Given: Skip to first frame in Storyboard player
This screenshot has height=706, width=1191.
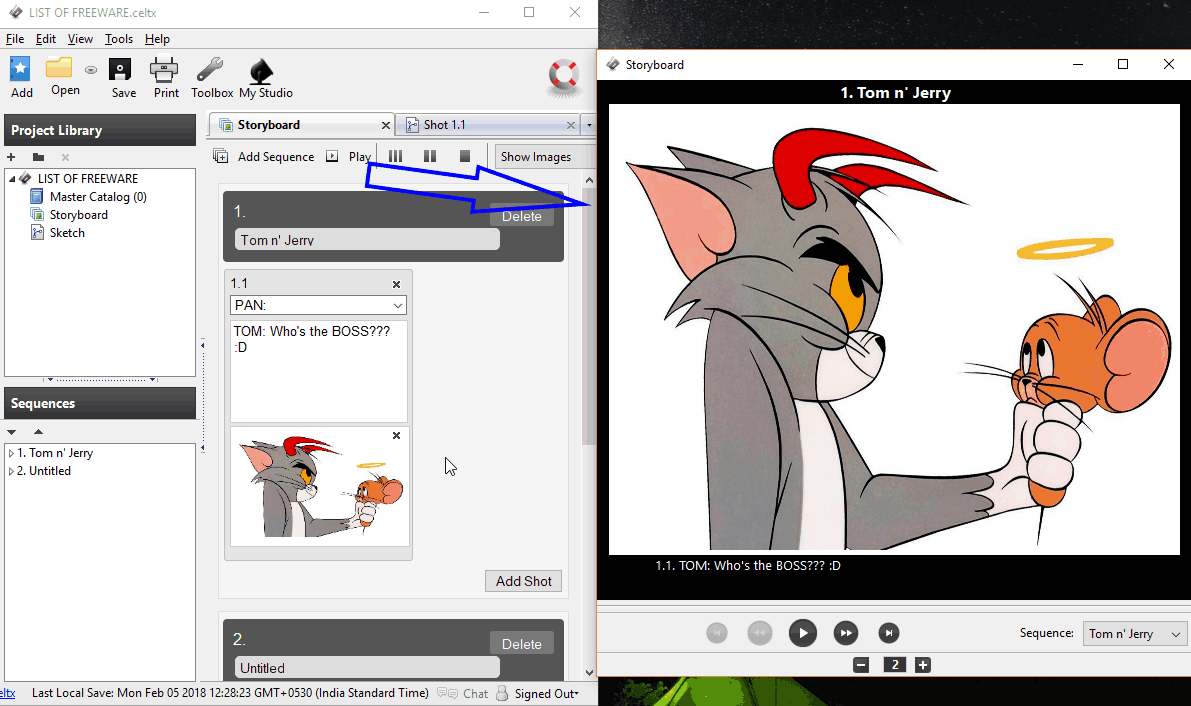Looking at the screenshot, I should 716,633.
